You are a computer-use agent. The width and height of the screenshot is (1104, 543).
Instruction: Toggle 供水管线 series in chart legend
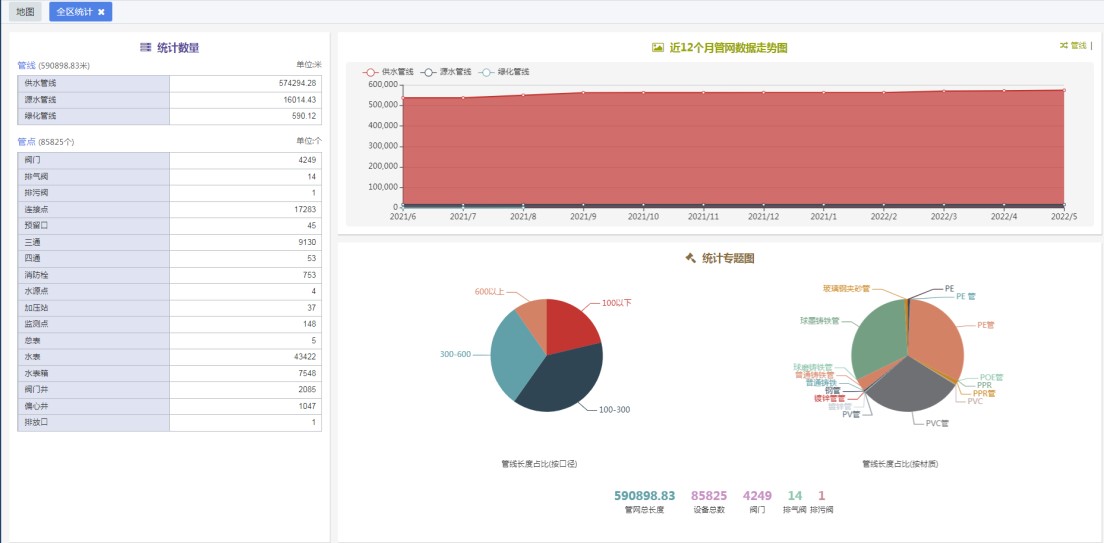389,72
